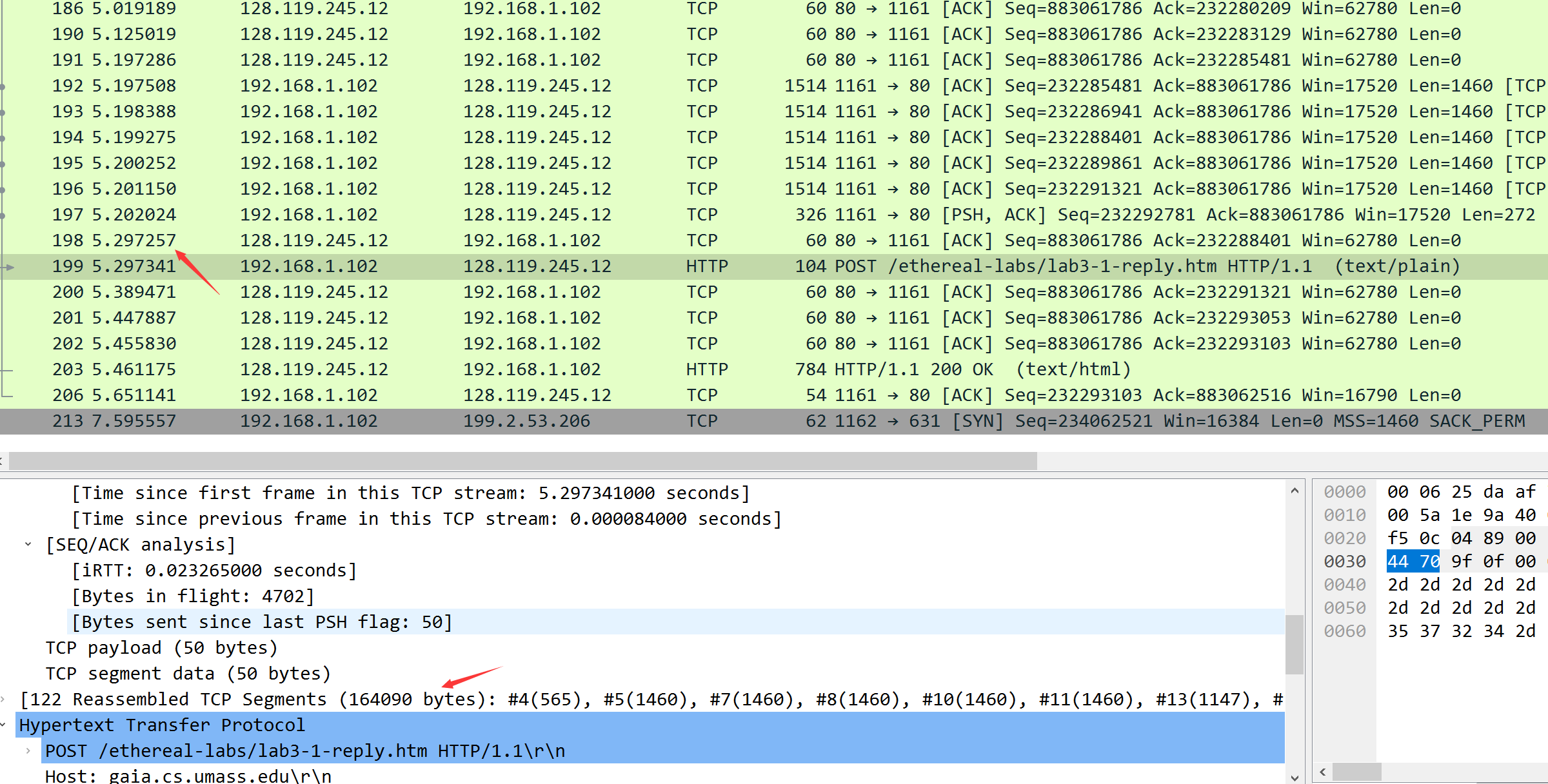Select the iRTT 0.023265000 seconds line
Viewport: 1548px width, 784px height.
[x=214, y=571]
